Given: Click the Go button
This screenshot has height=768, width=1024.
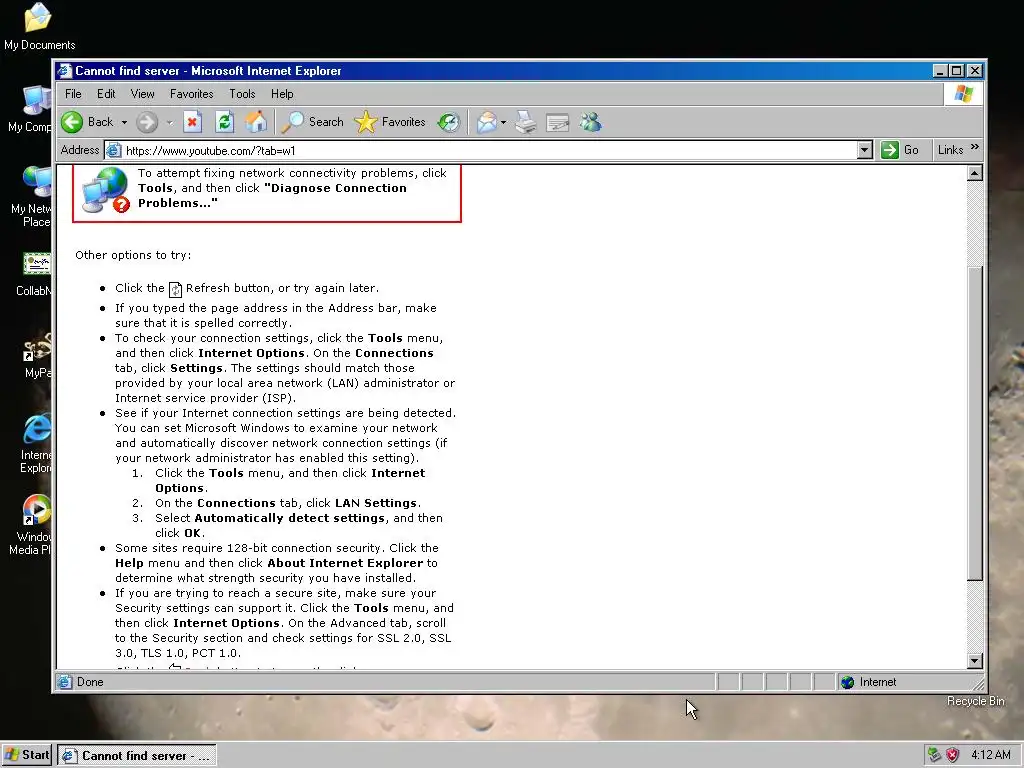Looking at the screenshot, I should click(900, 150).
